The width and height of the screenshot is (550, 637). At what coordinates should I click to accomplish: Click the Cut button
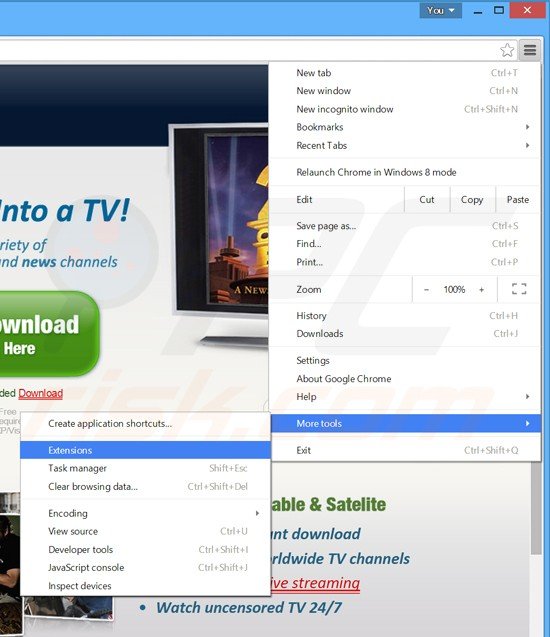427,199
